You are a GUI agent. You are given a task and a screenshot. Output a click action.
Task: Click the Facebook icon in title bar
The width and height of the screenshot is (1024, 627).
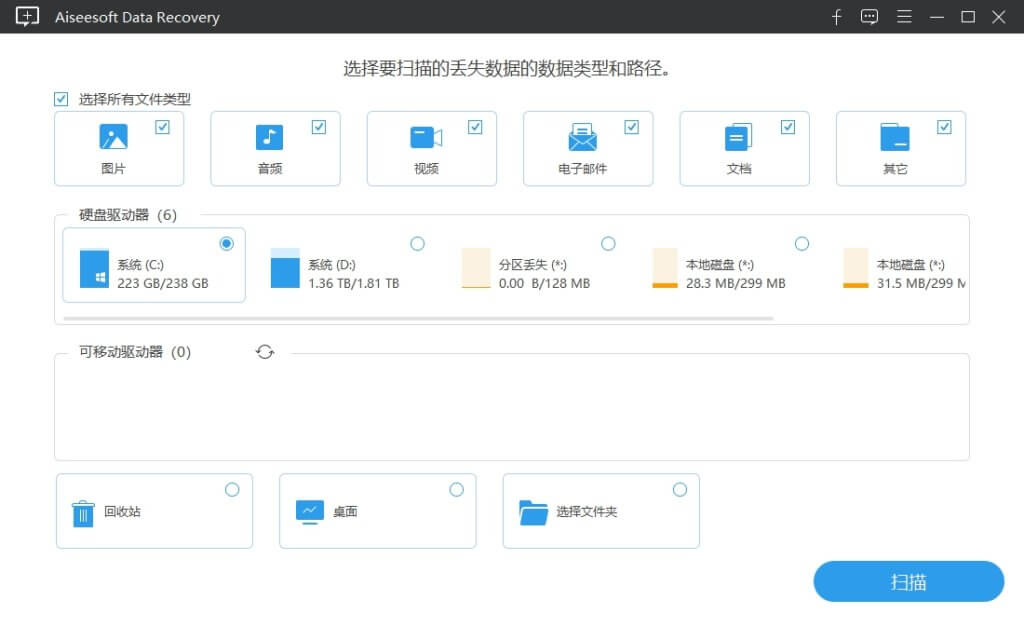(837, 17)
